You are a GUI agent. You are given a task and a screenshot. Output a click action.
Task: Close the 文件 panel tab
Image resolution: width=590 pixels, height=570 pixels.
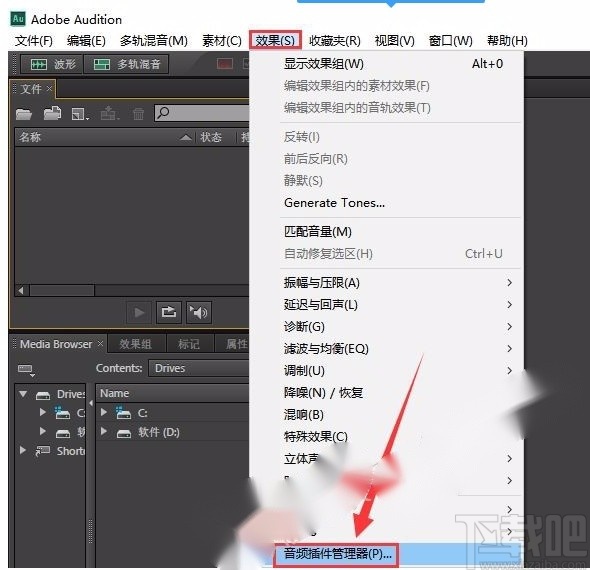coord(49,89)
